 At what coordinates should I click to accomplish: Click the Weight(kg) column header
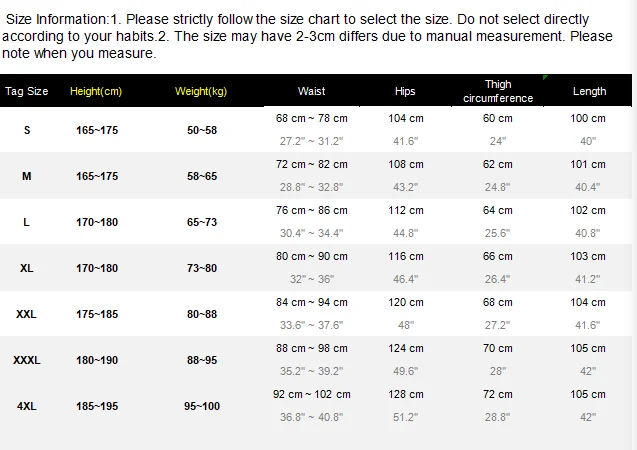coord(201,91)
